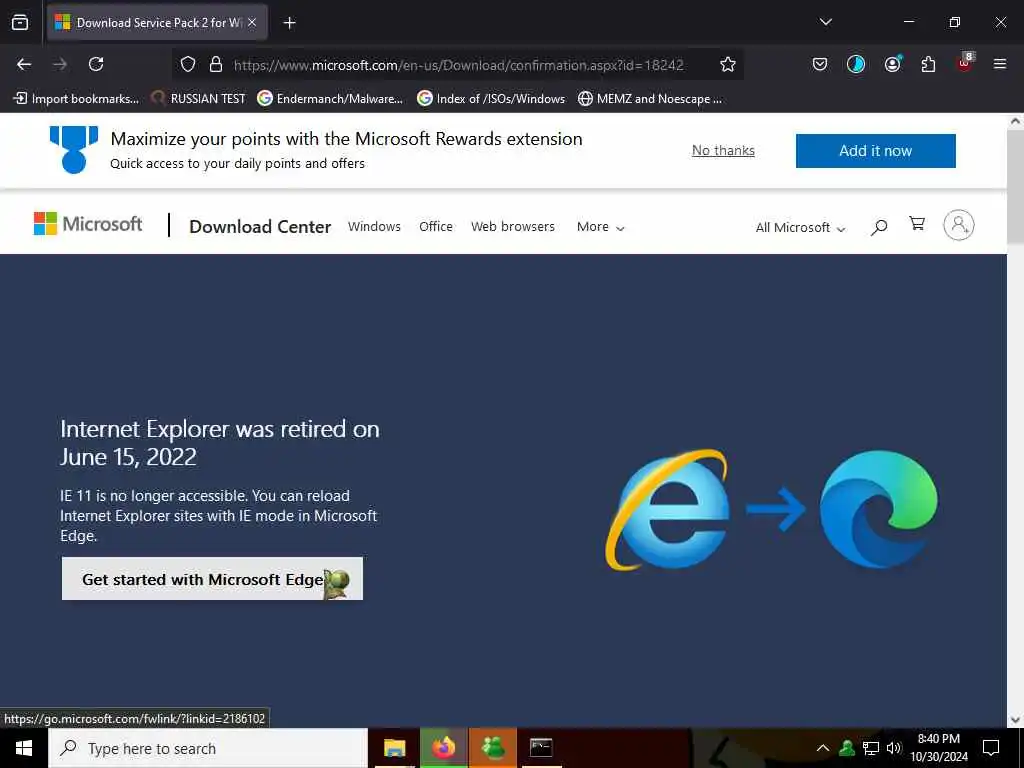Open the Command Prompt taskbar icon
The image size is (1024, 768).
(x=541, y=748)
